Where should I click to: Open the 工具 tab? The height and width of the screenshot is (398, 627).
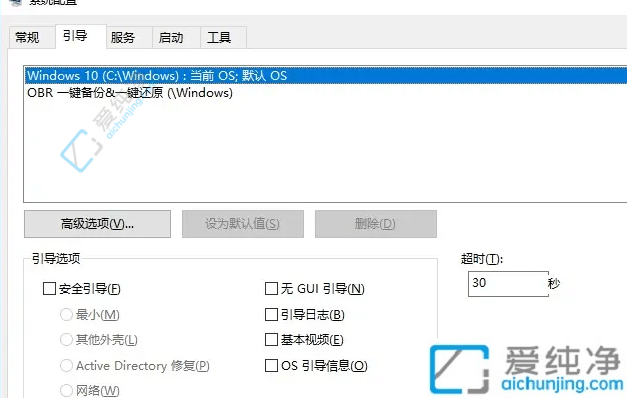(x=223, y=38)
